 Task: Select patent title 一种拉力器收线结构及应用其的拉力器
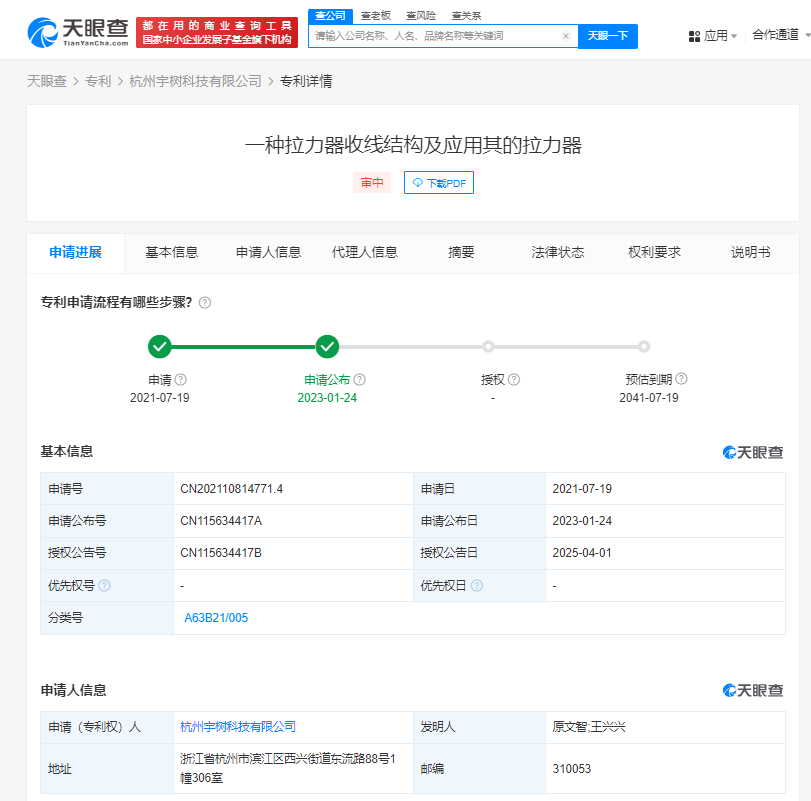[413, 145]
